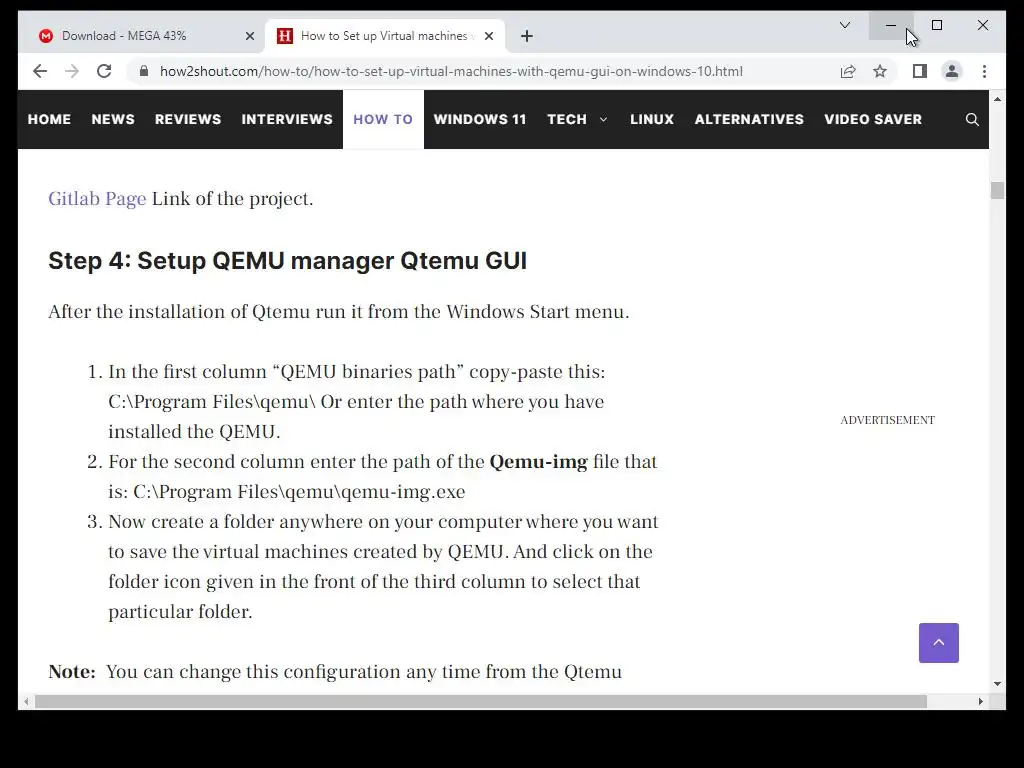Bookmark this page with star icon
Screen dimensions: 1024x768
pyautogui.click(x=880, y=71)
